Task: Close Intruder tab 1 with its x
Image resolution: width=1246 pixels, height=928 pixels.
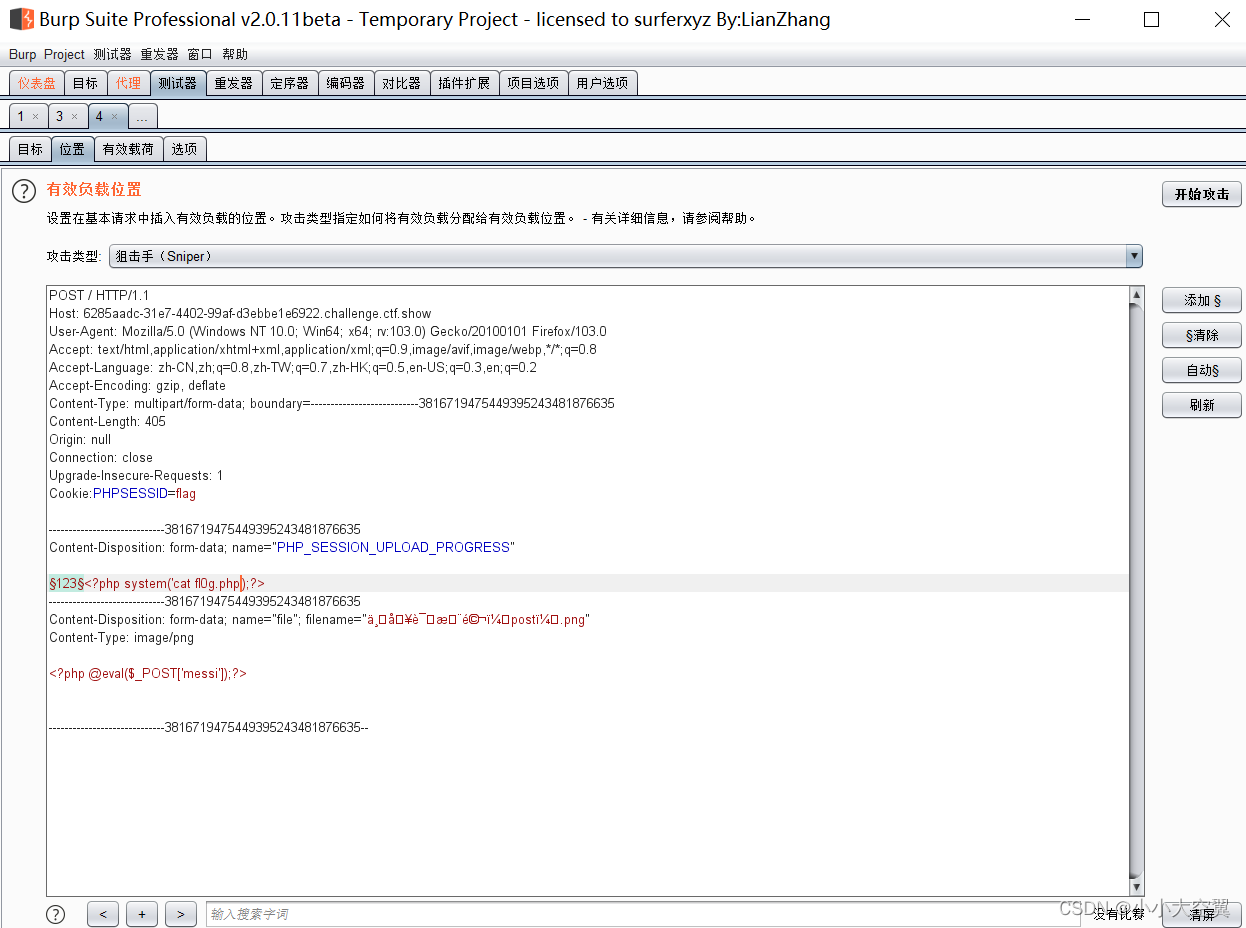Action: 35,117
